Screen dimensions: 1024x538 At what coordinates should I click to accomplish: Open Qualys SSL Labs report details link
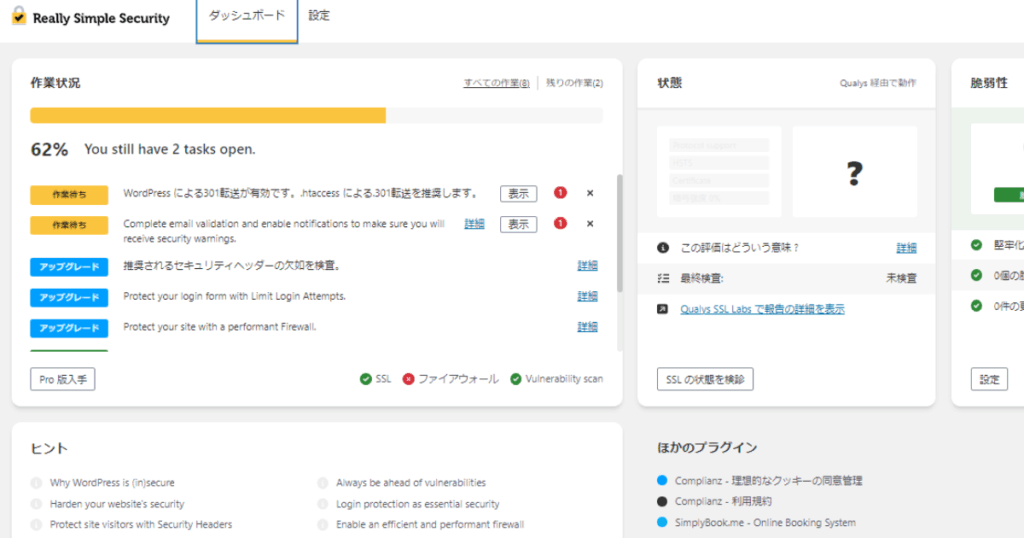pyautogui.click(x=762, y=310)
